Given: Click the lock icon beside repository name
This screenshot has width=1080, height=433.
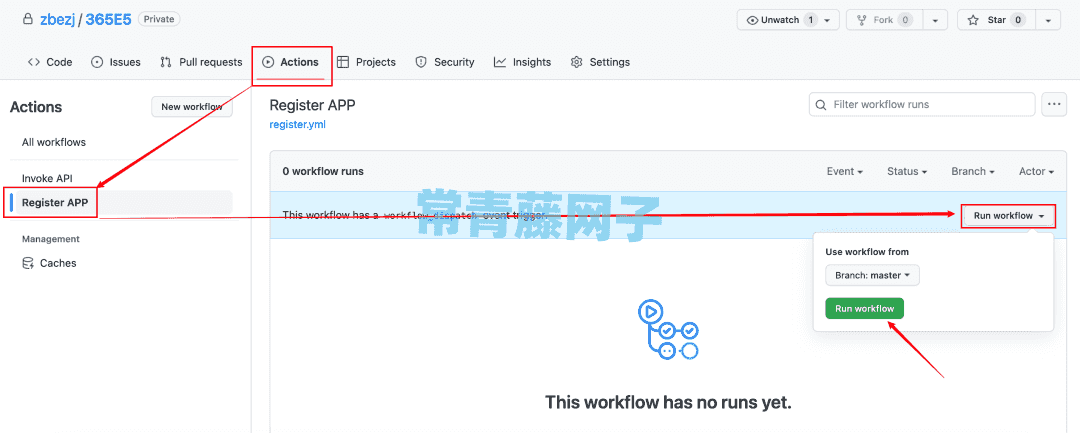Looking at the screenshot, I should tap(28, 20).
